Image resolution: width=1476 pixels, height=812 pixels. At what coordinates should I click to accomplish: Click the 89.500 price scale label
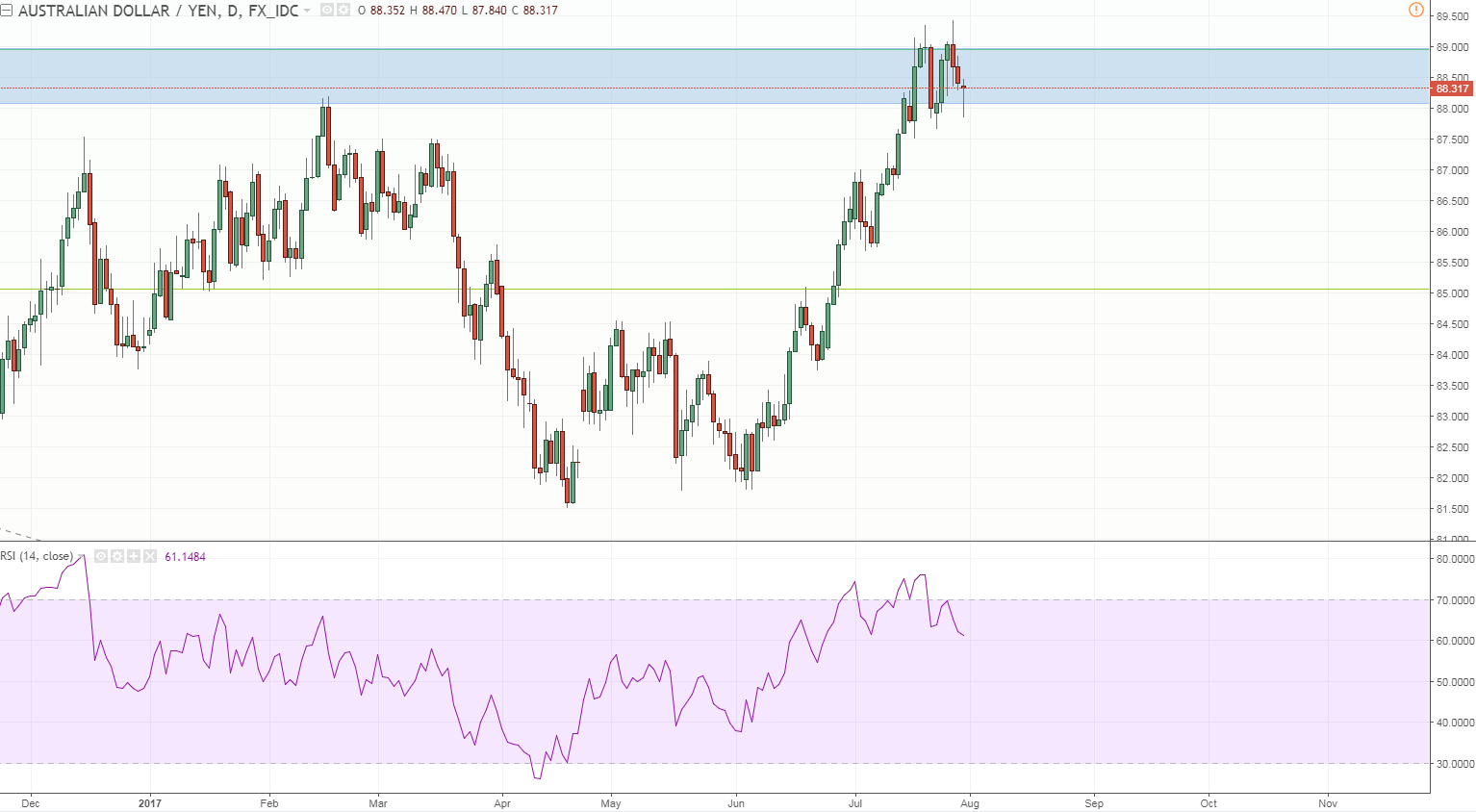click(x=1453, y=16)
